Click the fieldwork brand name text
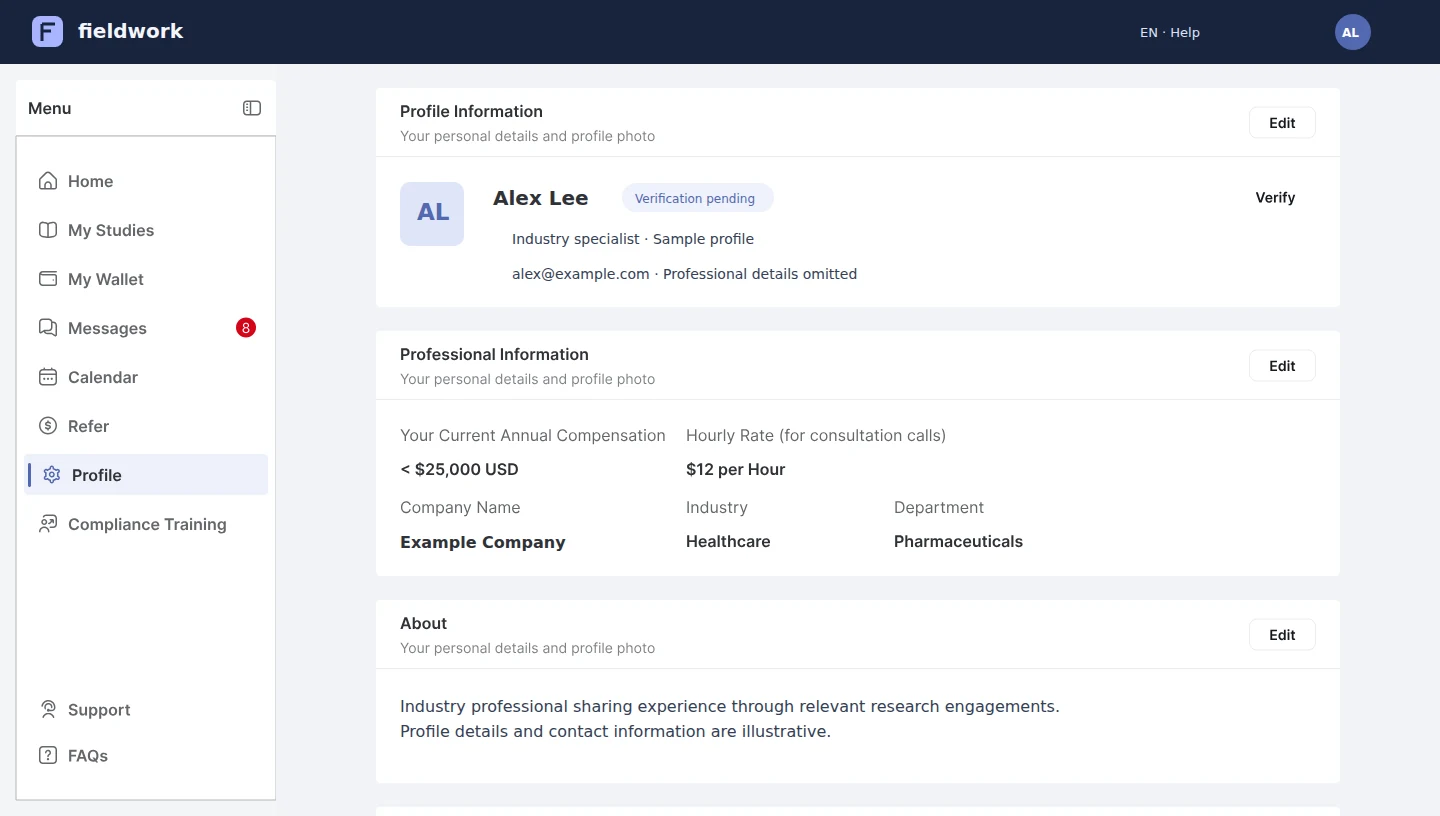The width and height of the screenshot is (1440, 816). pyautogui.click(x=131, y=31)
